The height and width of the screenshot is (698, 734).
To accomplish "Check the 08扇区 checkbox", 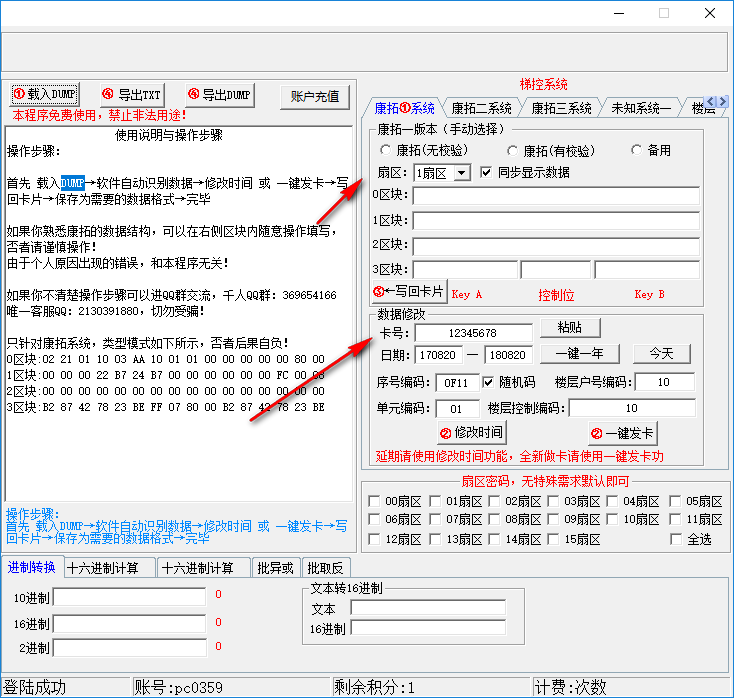I will 494,520.
